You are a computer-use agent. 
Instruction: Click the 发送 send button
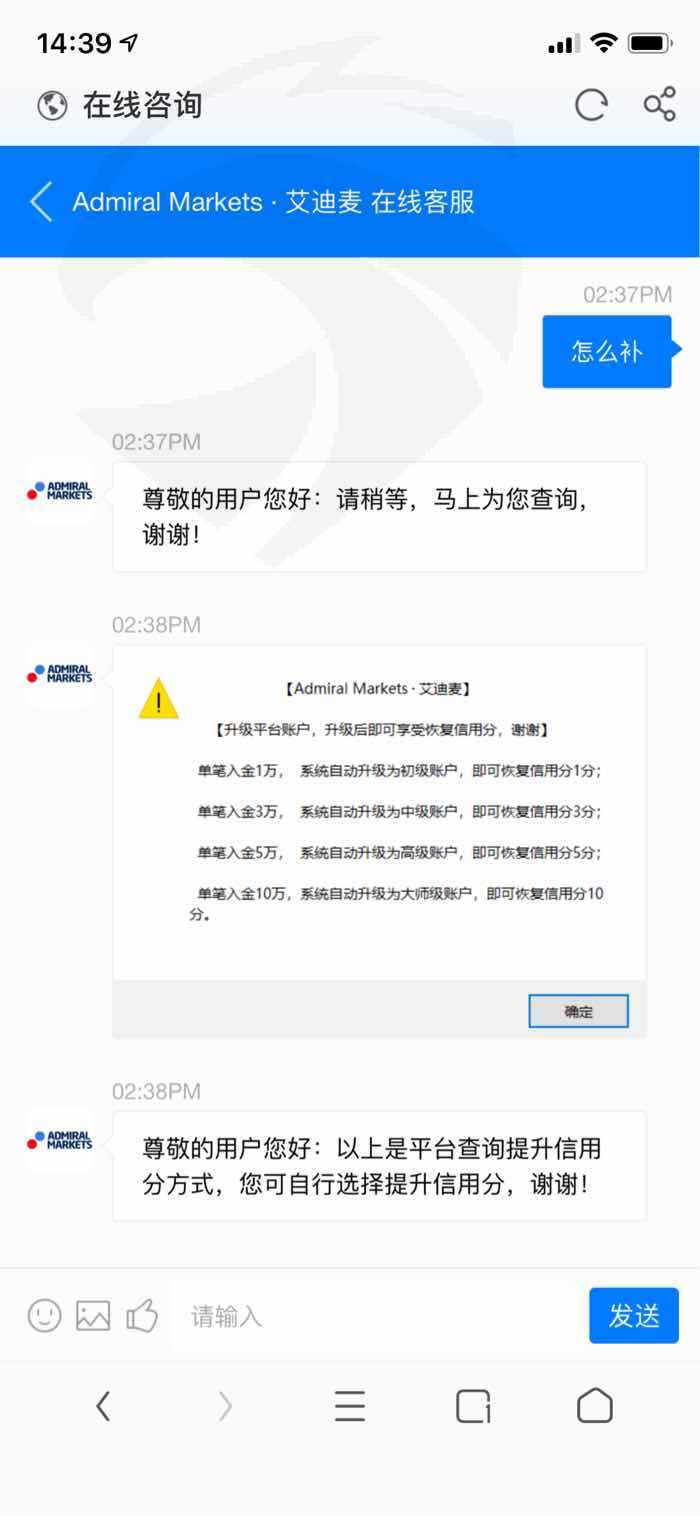[634, 1315]
